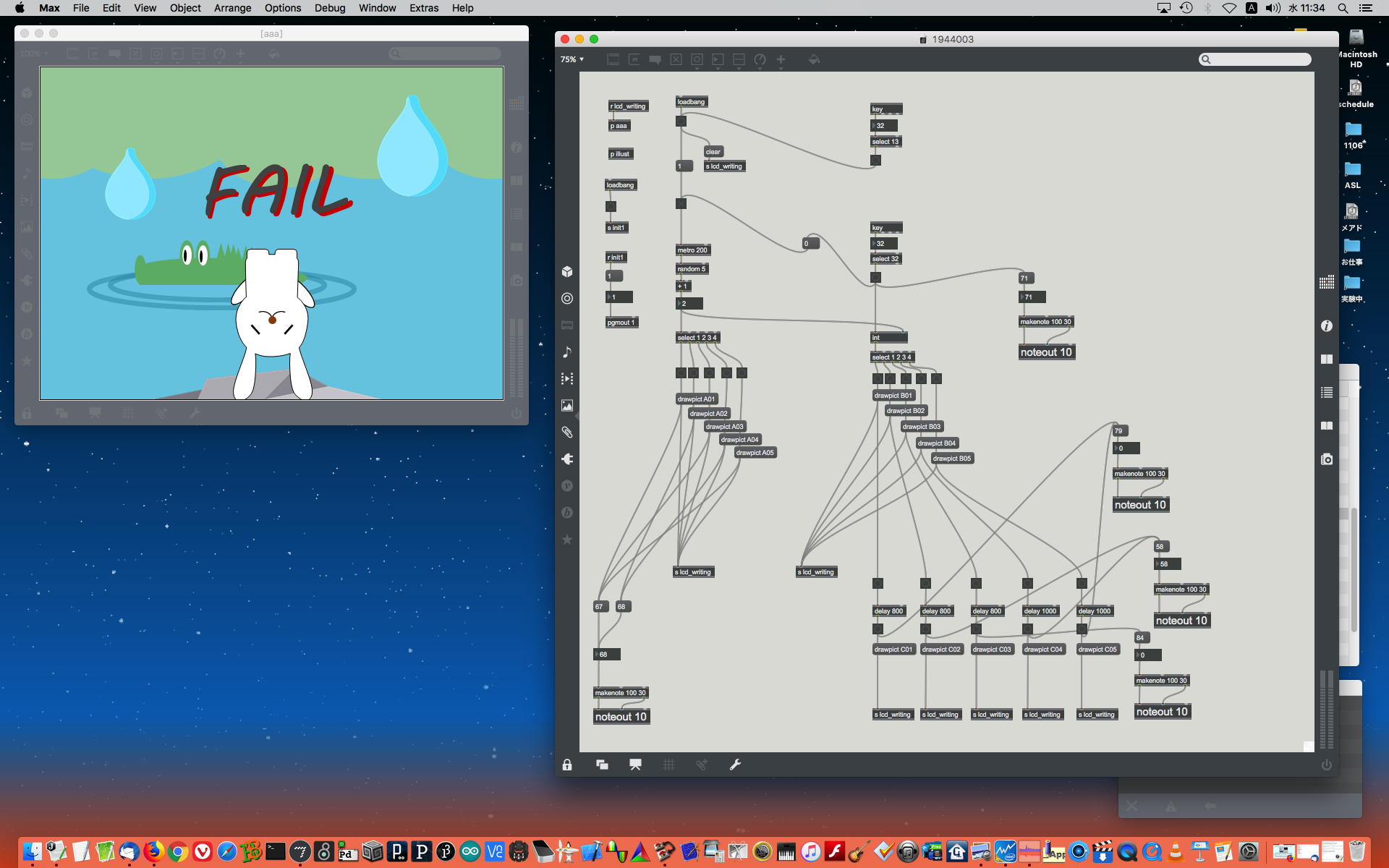Open the Inspector from the right sidebar
This screenshot has width=1389, height=868.
[1326, 326]
